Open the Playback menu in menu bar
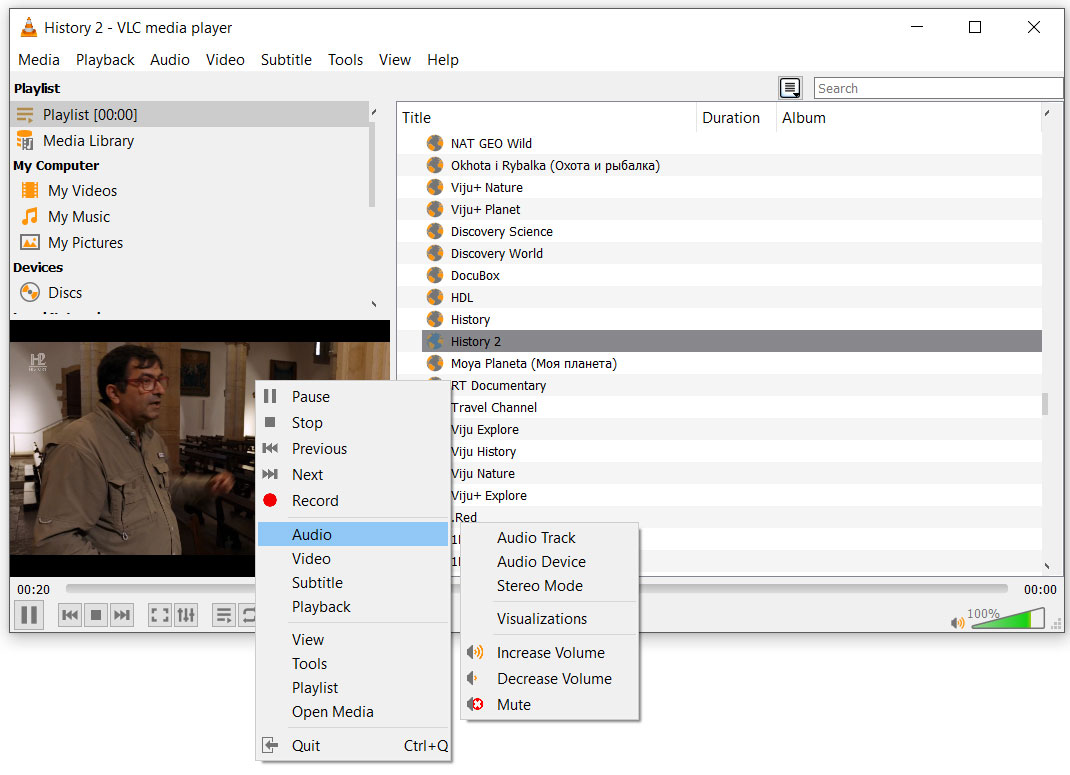 (105, 59)
